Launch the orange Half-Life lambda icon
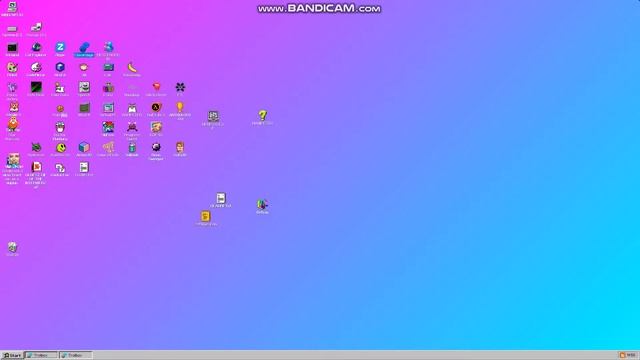 [156, 107]
